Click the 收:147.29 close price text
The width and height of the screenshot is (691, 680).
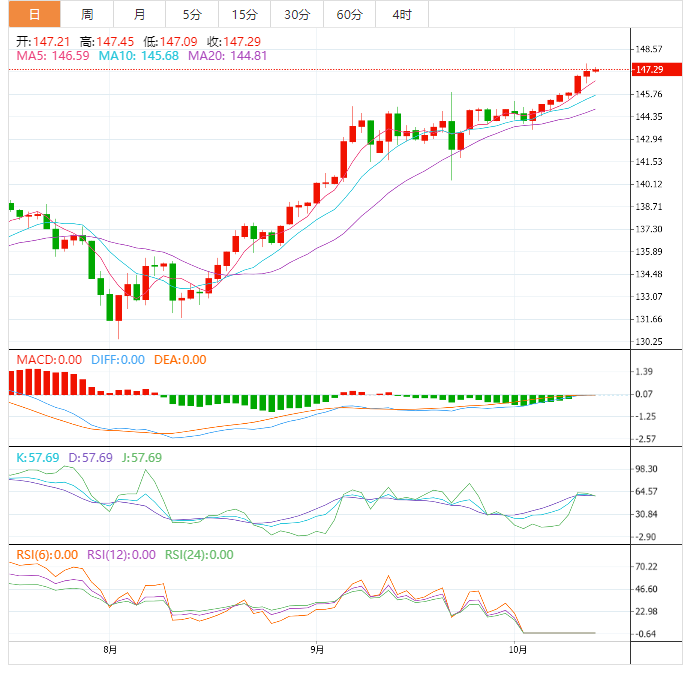234,42
